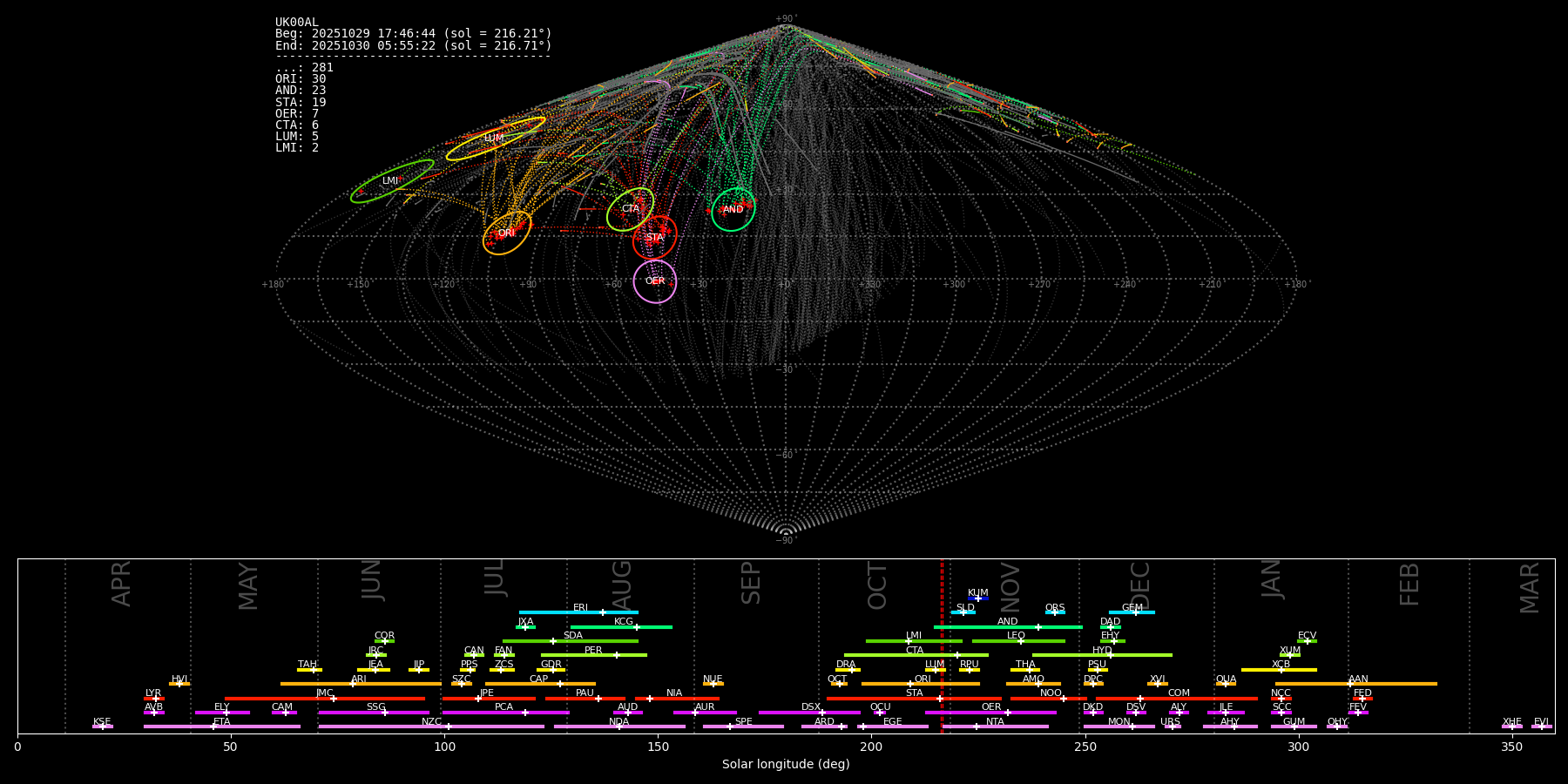
Task: Click the HYD shower bar in timeline
Action: pyautogui.click(x=1102, y=655)
